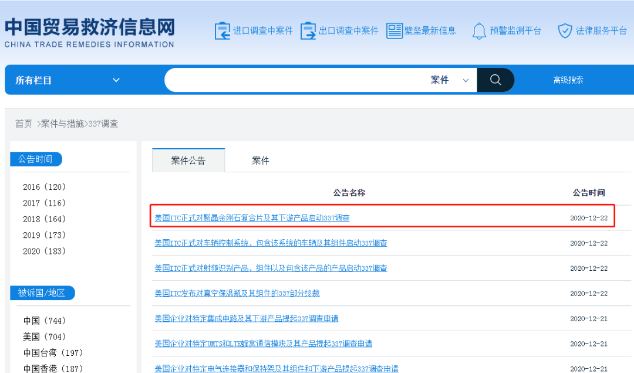Filter announcements by 2016 (120)
The height and width of the screenshot is (373, 634).
[x=44, y=187]
